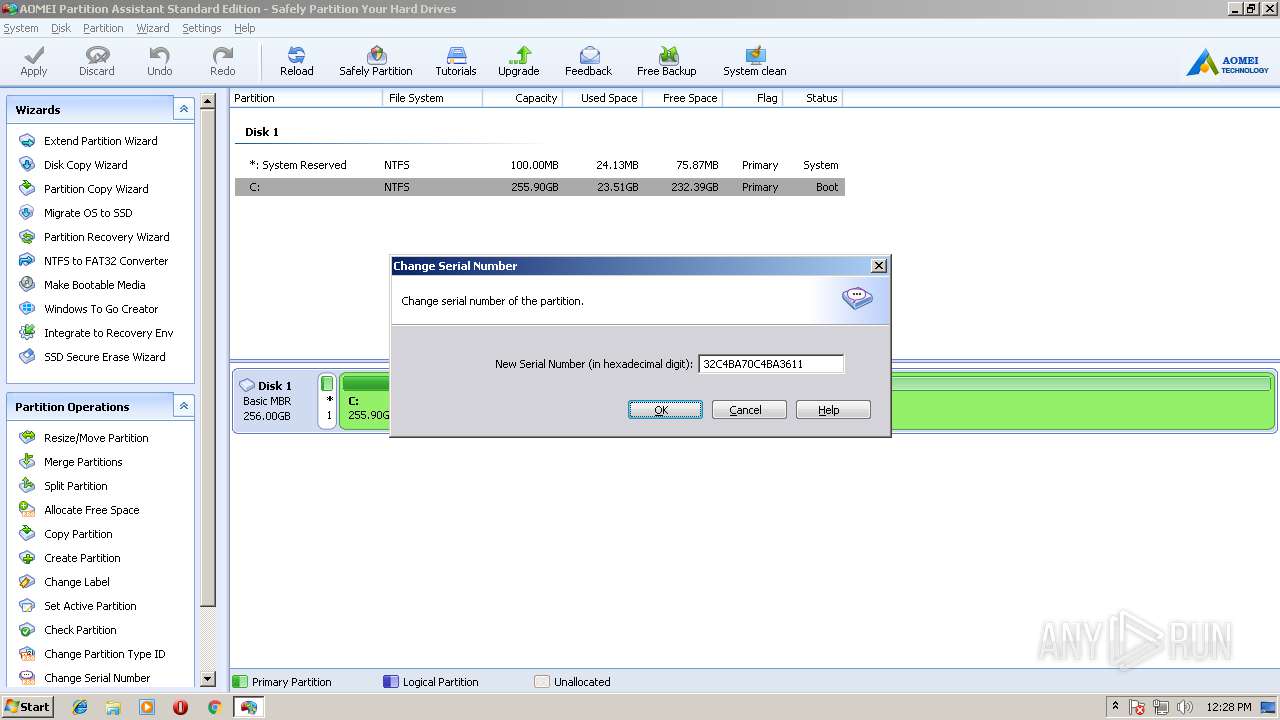Open the Partition menu

(x=103, y=28)
